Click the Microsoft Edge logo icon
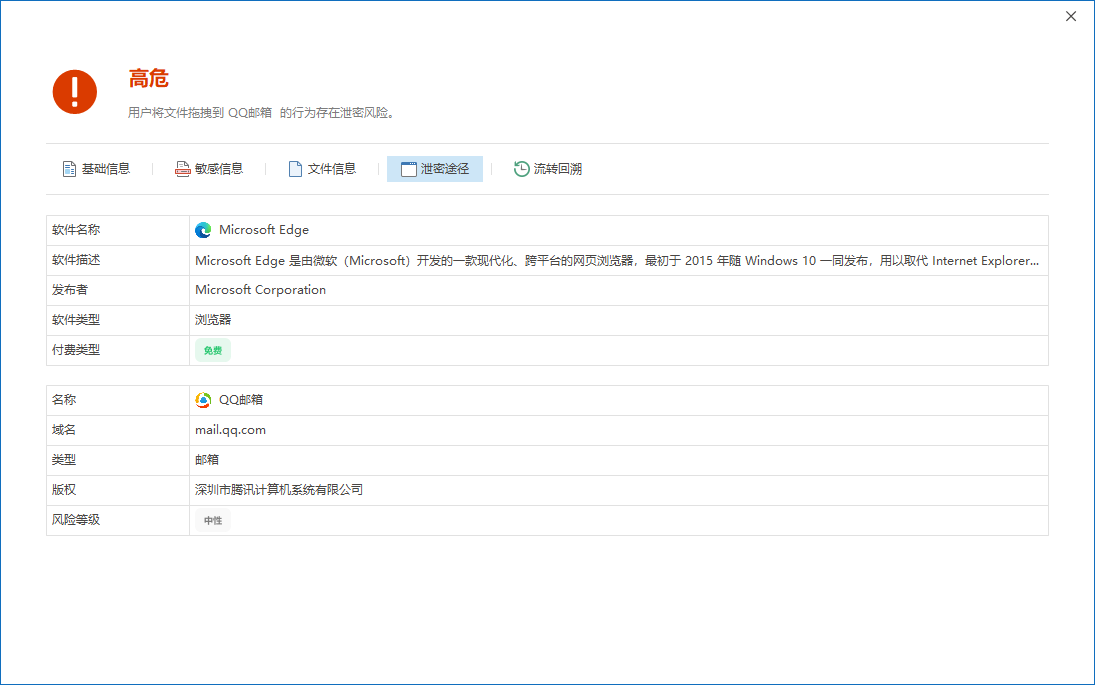 tap(203, 230)
